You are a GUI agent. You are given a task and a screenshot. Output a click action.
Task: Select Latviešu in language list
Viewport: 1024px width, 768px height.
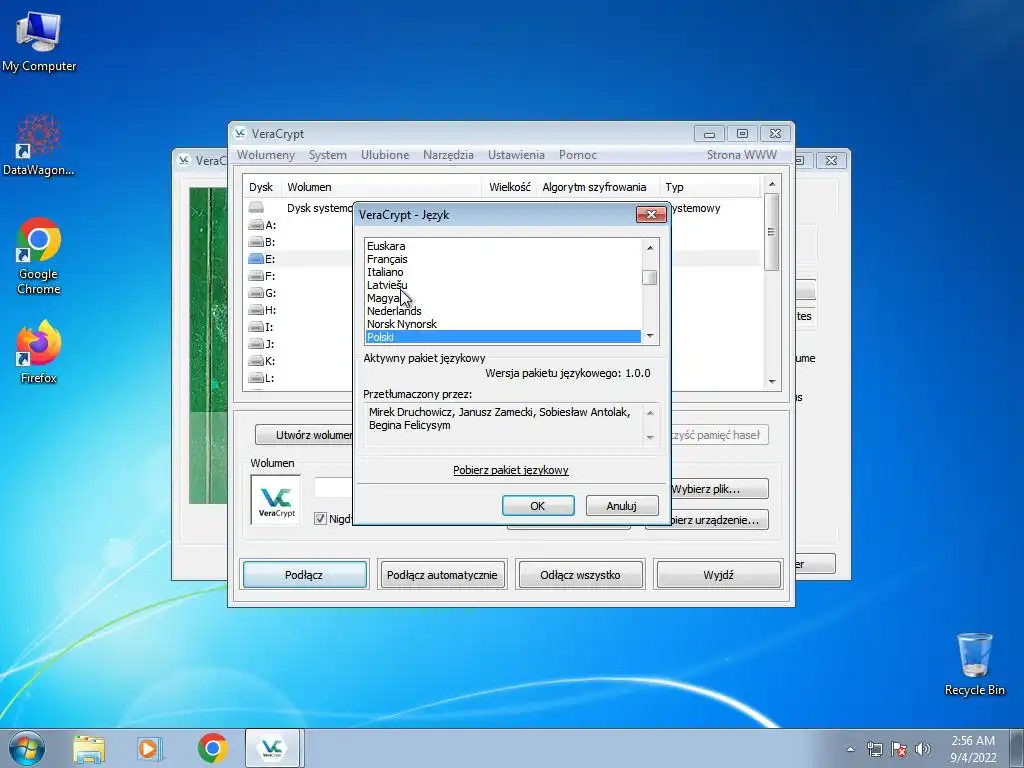503,285
